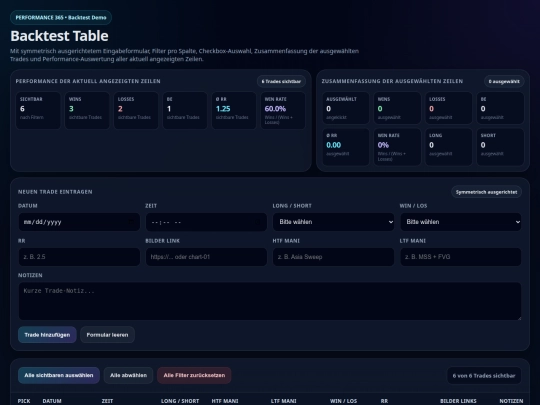Click the 'Backtest Table' heading
Screen dimensions: 540x405
click(59, 36)
